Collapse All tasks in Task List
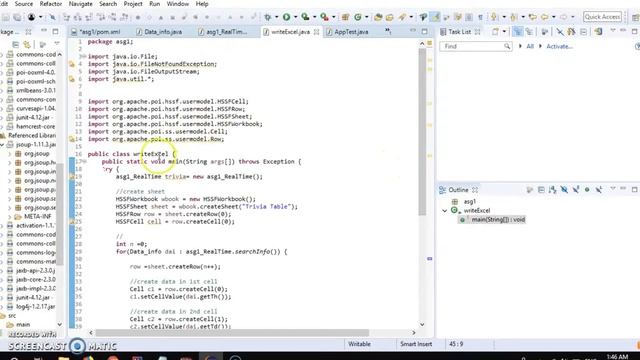The width and height of the screenshot is (640, 360). click(584, 31)
